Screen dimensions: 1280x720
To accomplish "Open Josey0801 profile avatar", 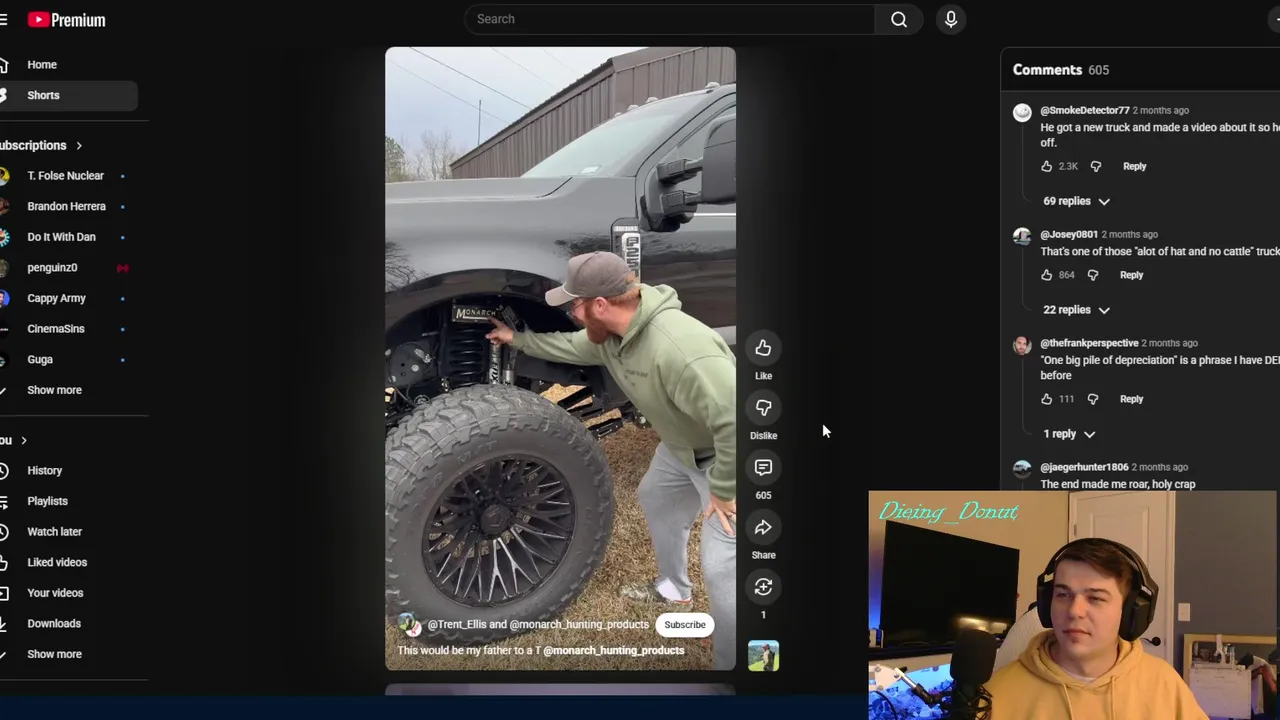I will click(x=1022, y=237).
